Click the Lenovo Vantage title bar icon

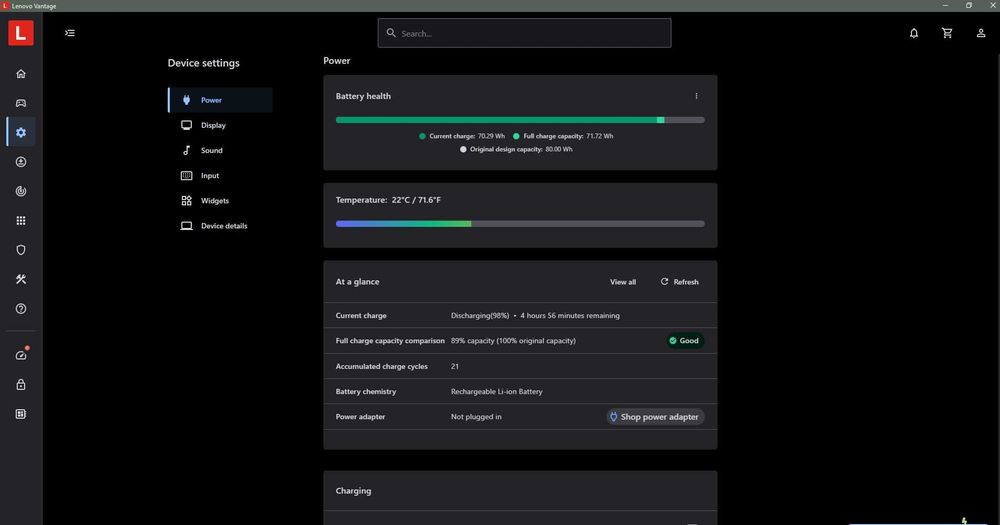point(5,6)
